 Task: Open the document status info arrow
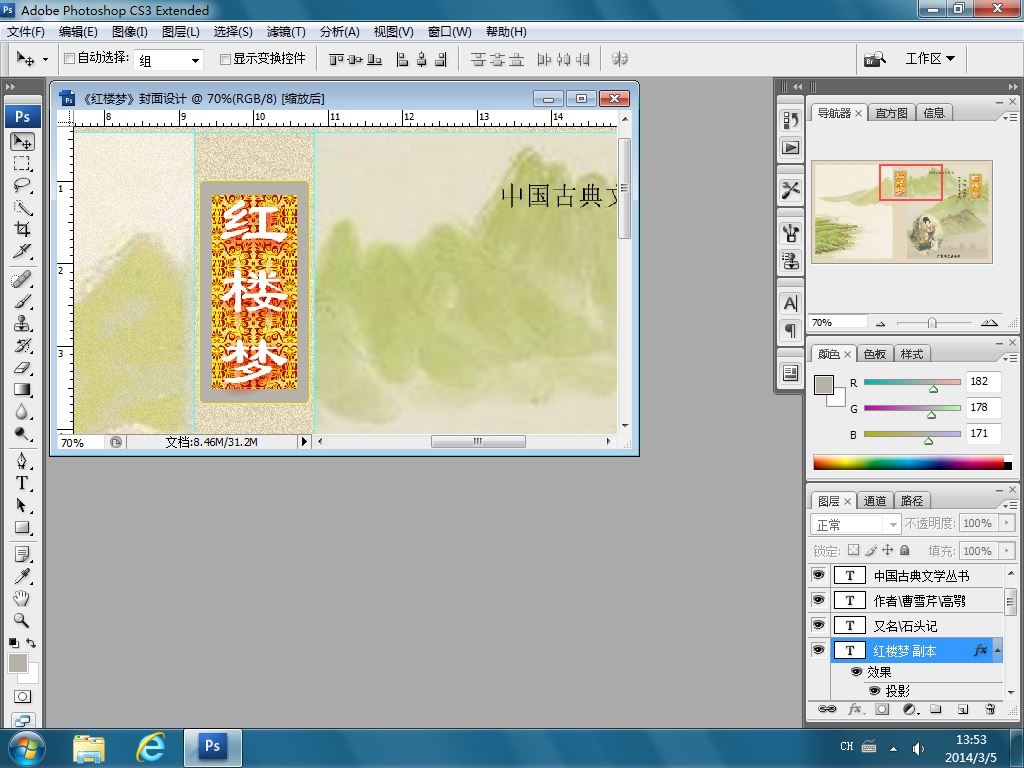304,441
